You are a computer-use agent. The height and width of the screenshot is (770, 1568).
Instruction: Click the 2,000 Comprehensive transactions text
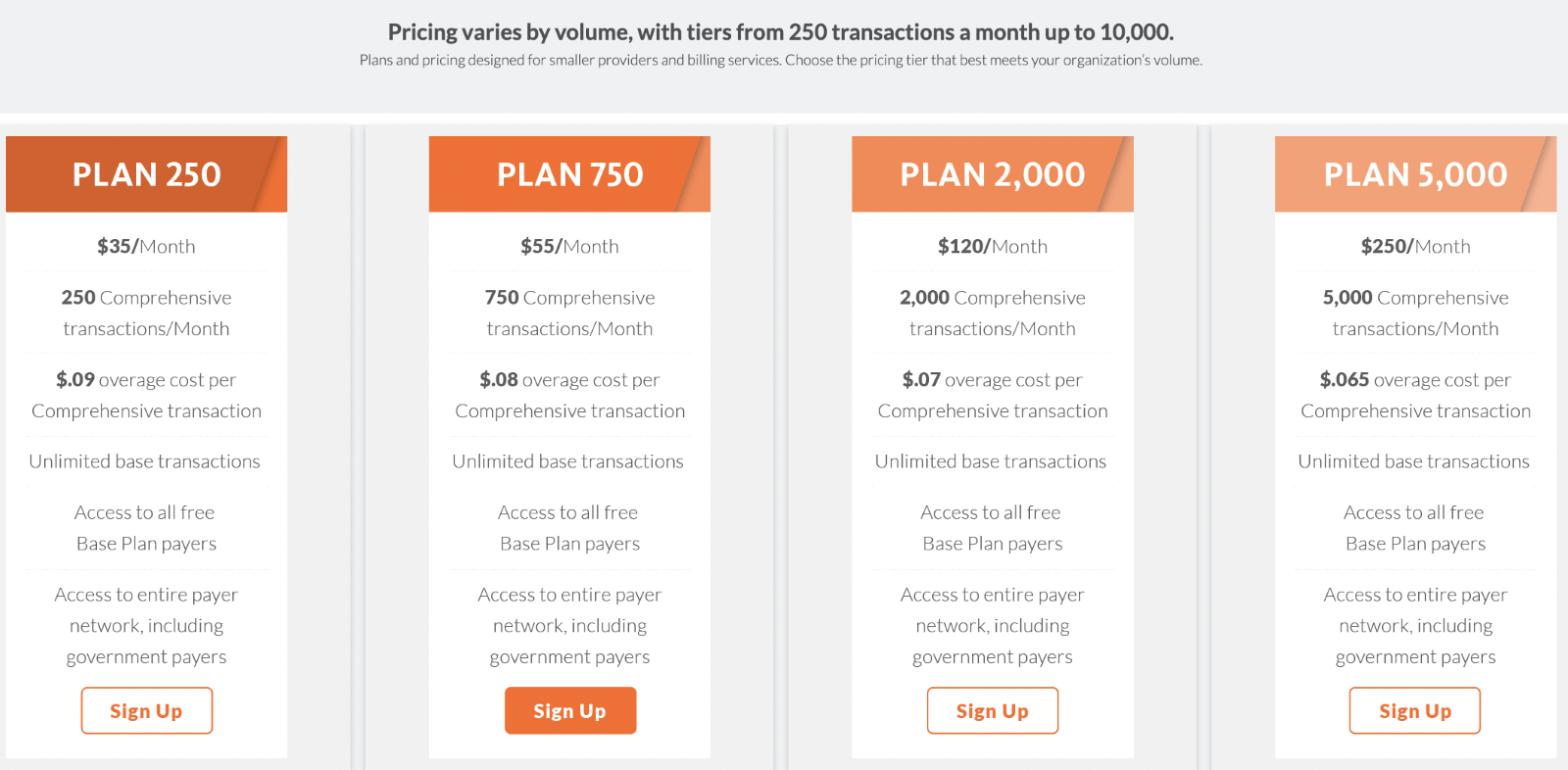click(993, 313)
